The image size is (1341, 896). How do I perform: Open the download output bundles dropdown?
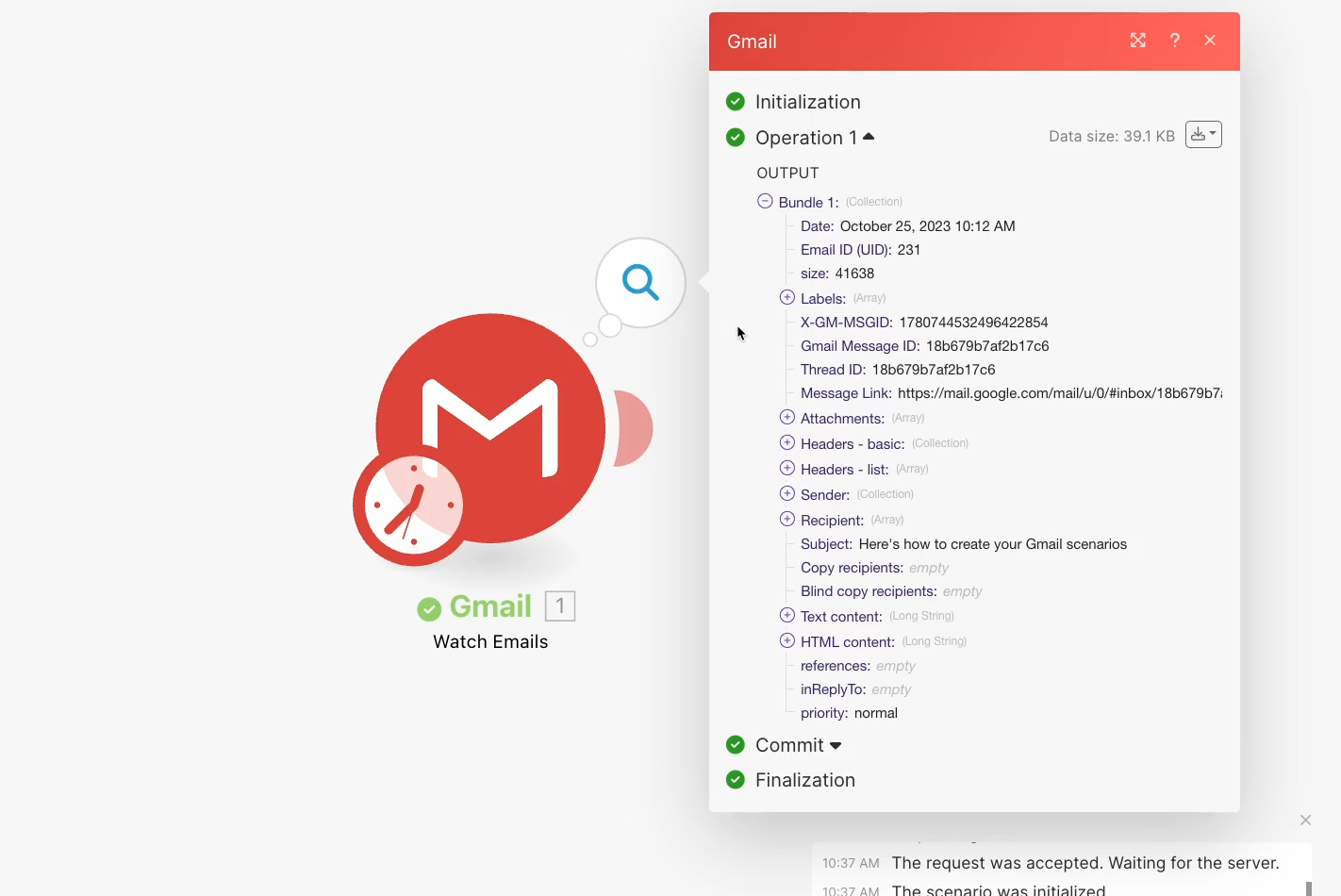pos(1203,135)
